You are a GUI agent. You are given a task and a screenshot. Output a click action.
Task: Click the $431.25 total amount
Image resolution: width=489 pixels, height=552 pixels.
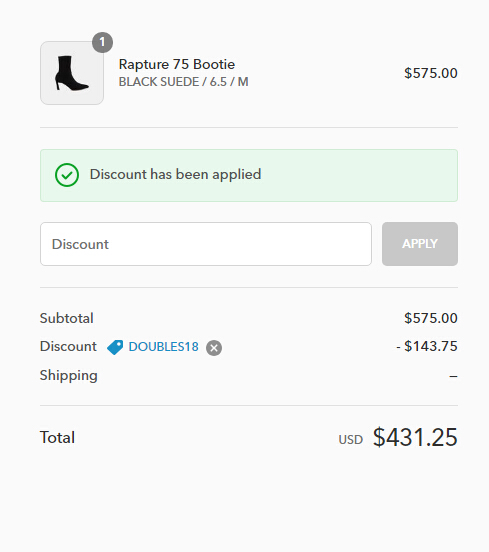(x=415, y=437)
